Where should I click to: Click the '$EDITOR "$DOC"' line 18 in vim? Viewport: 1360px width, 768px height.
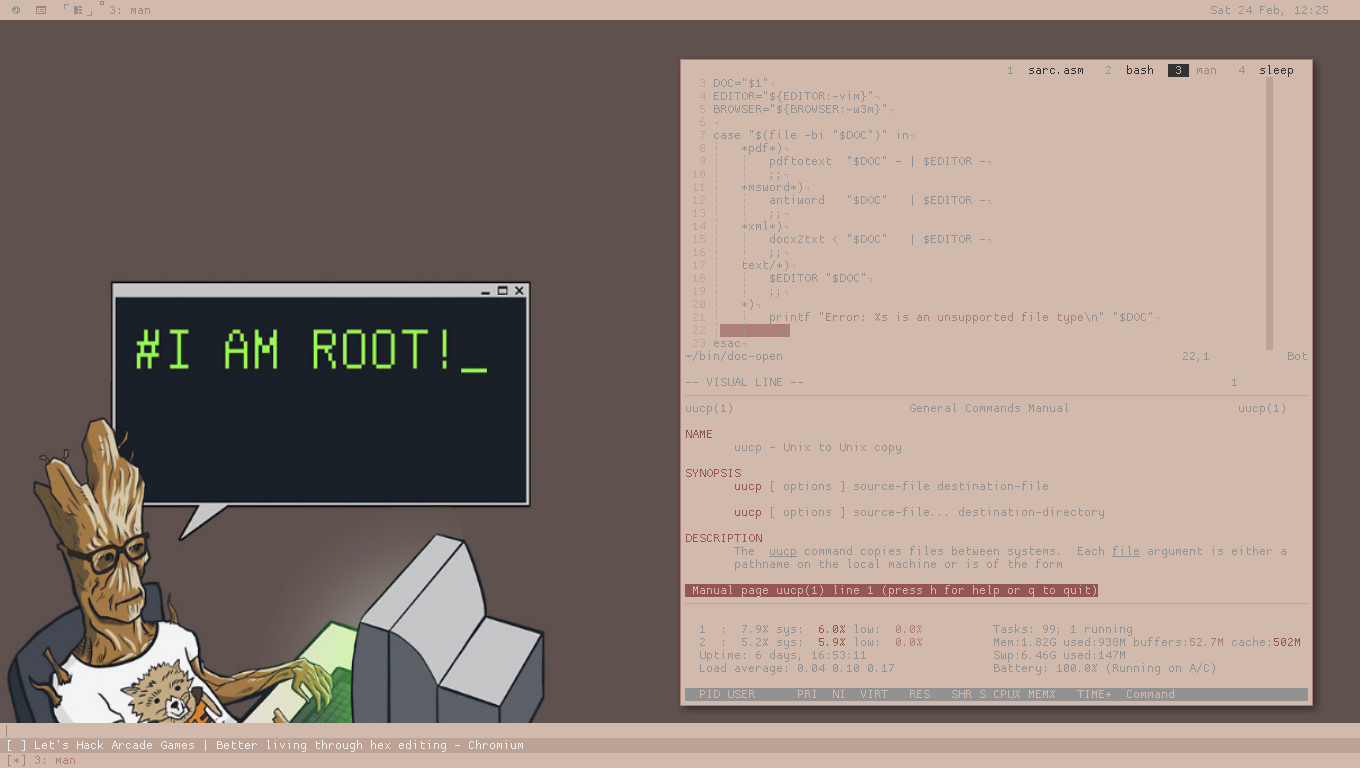coord(821,278)
